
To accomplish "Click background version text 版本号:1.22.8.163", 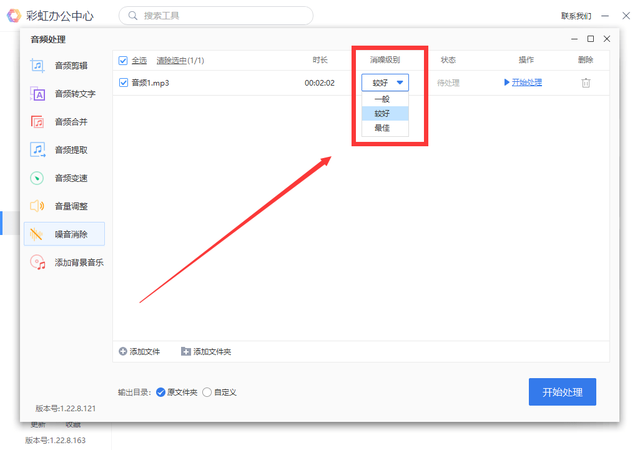I will tap(55, 440).
